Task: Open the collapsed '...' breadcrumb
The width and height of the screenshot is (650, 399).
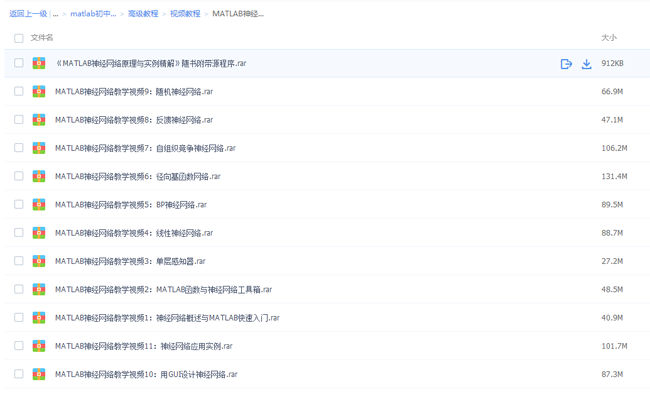Action: pyautogui.click(x=56, y=14)
